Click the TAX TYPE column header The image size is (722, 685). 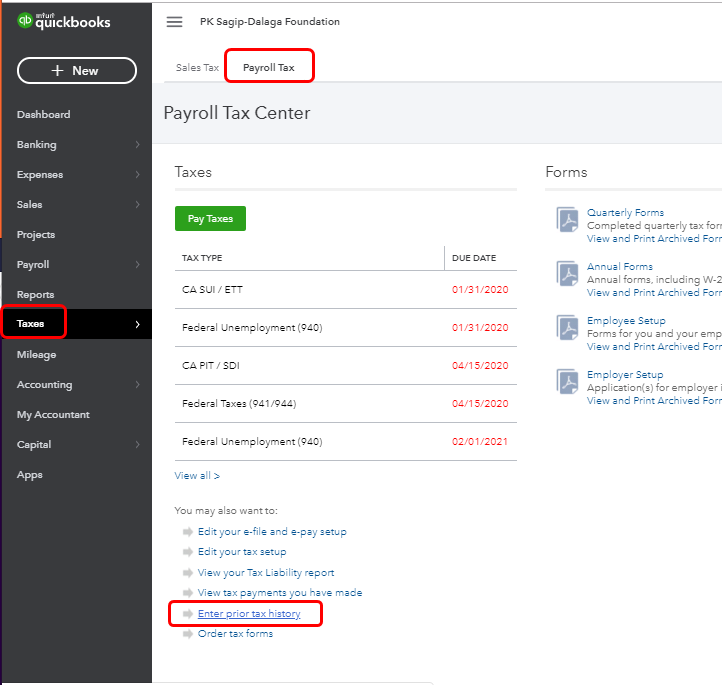coord(202,258)
